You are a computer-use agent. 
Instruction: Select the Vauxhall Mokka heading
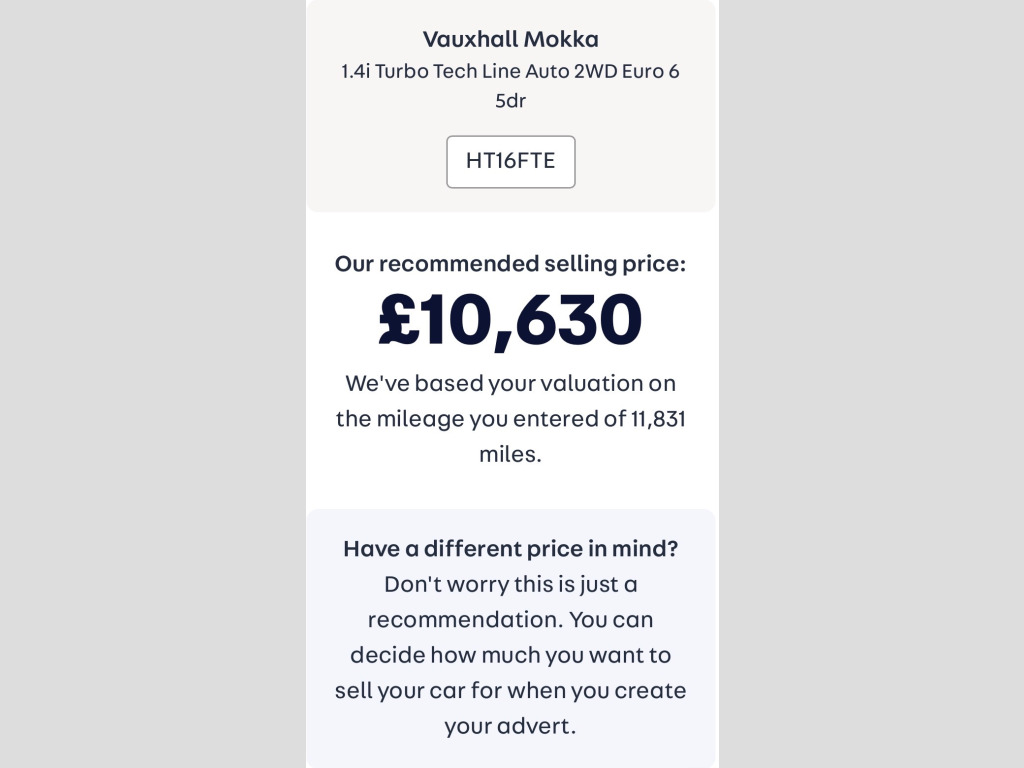[510, 39]
